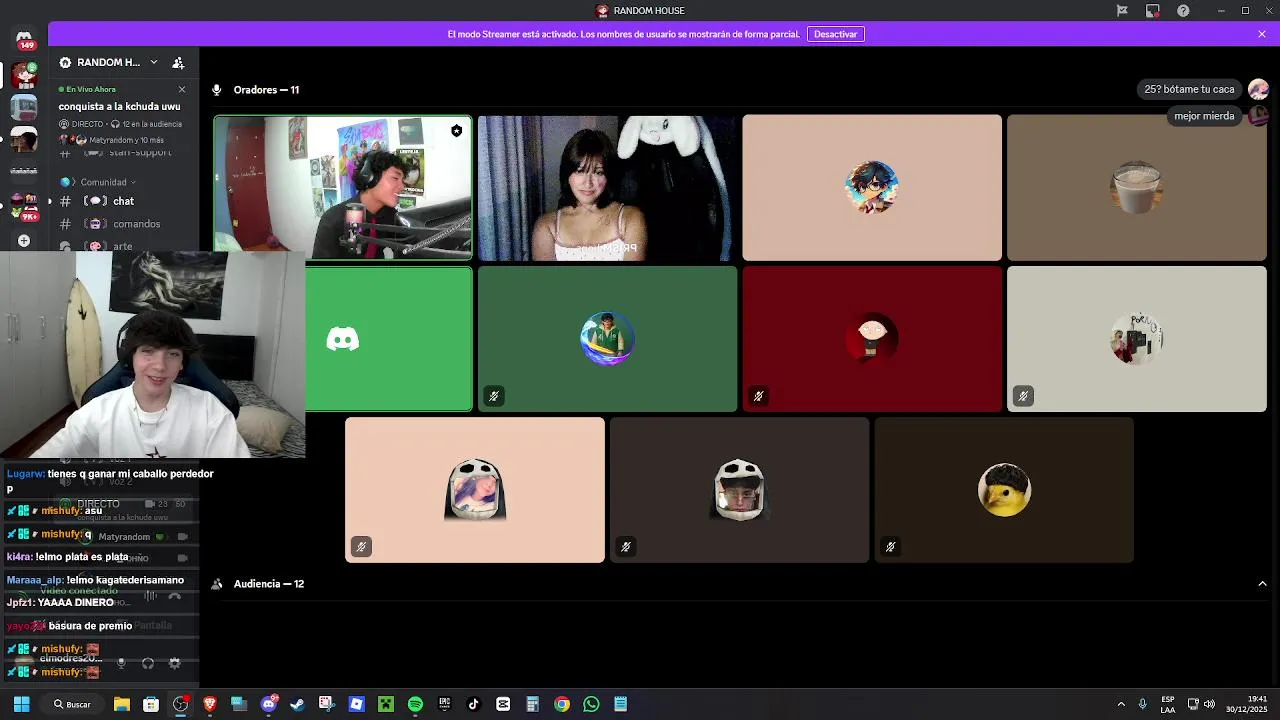Click muted mic icon on panda avatar tile
The width and height of the screenshot is (1280, 720).
625,546
